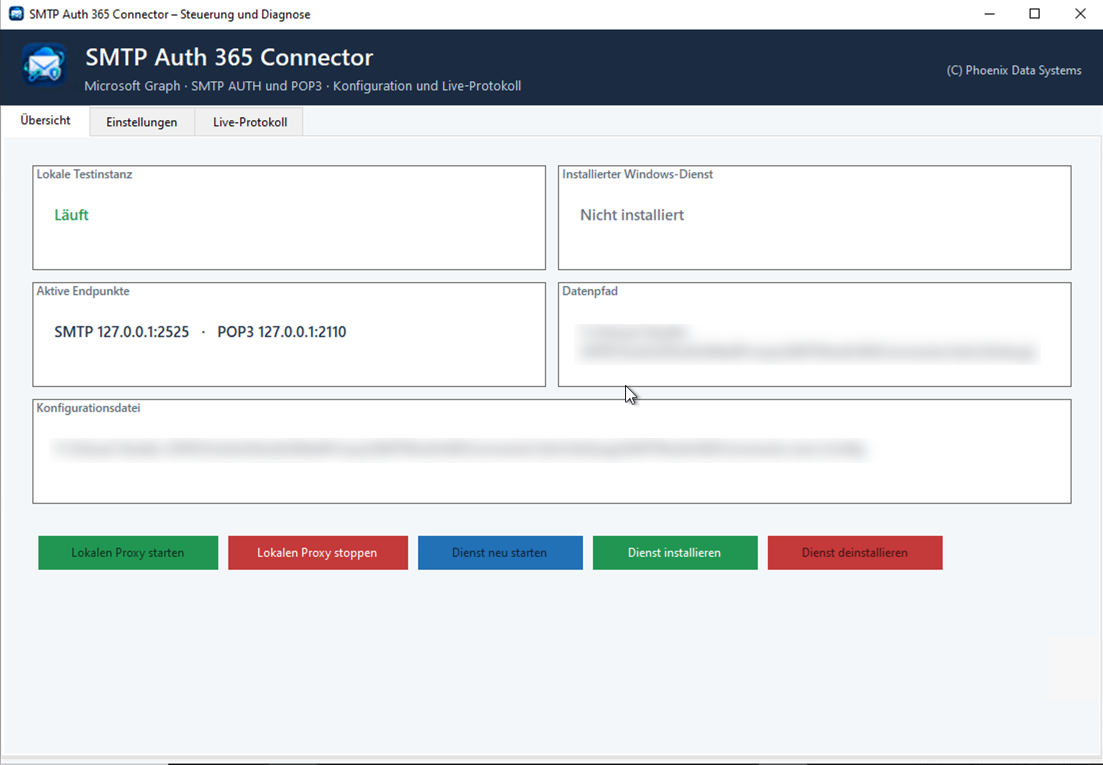The height and width of the screenshot is (765, 1103).
Task: Click the small app icon in title bar
Action: [x=15, y=14]
